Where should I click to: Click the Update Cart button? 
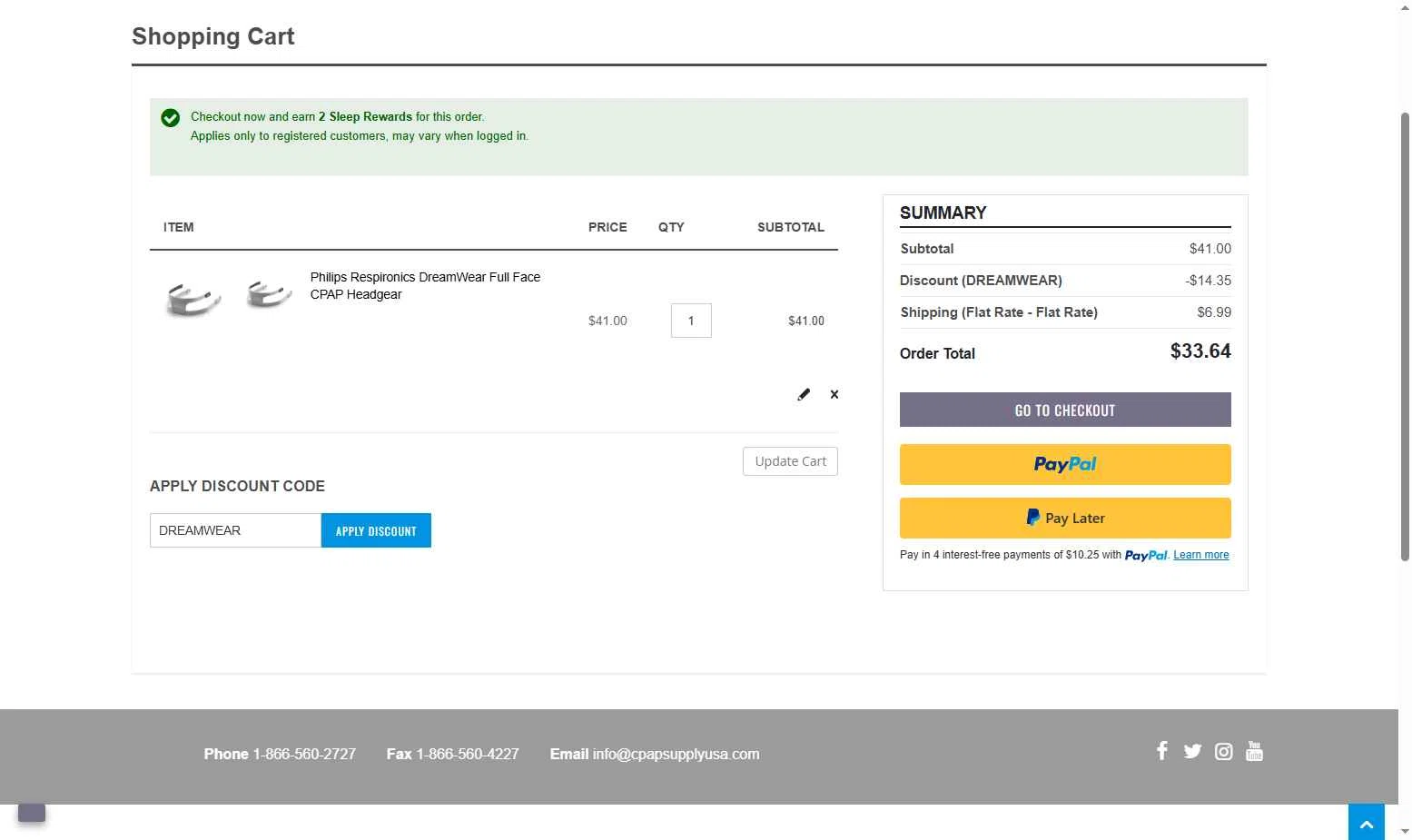(790, 461)
